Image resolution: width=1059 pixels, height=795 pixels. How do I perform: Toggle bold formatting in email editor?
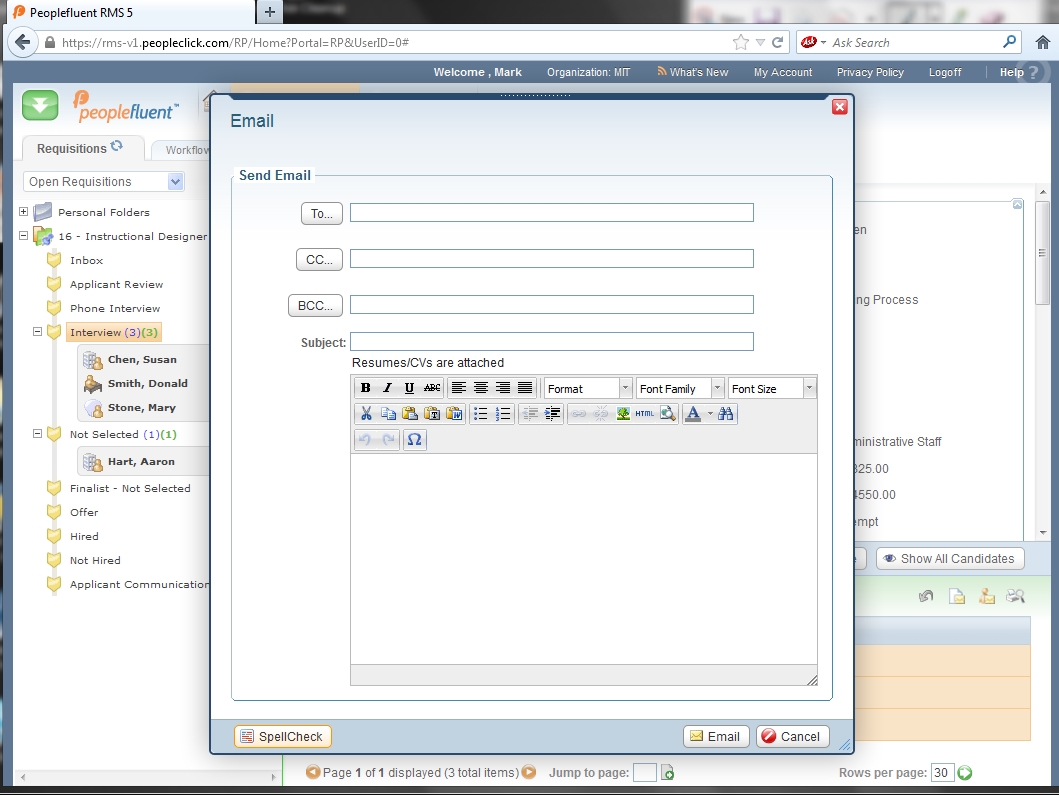[365, 388]
